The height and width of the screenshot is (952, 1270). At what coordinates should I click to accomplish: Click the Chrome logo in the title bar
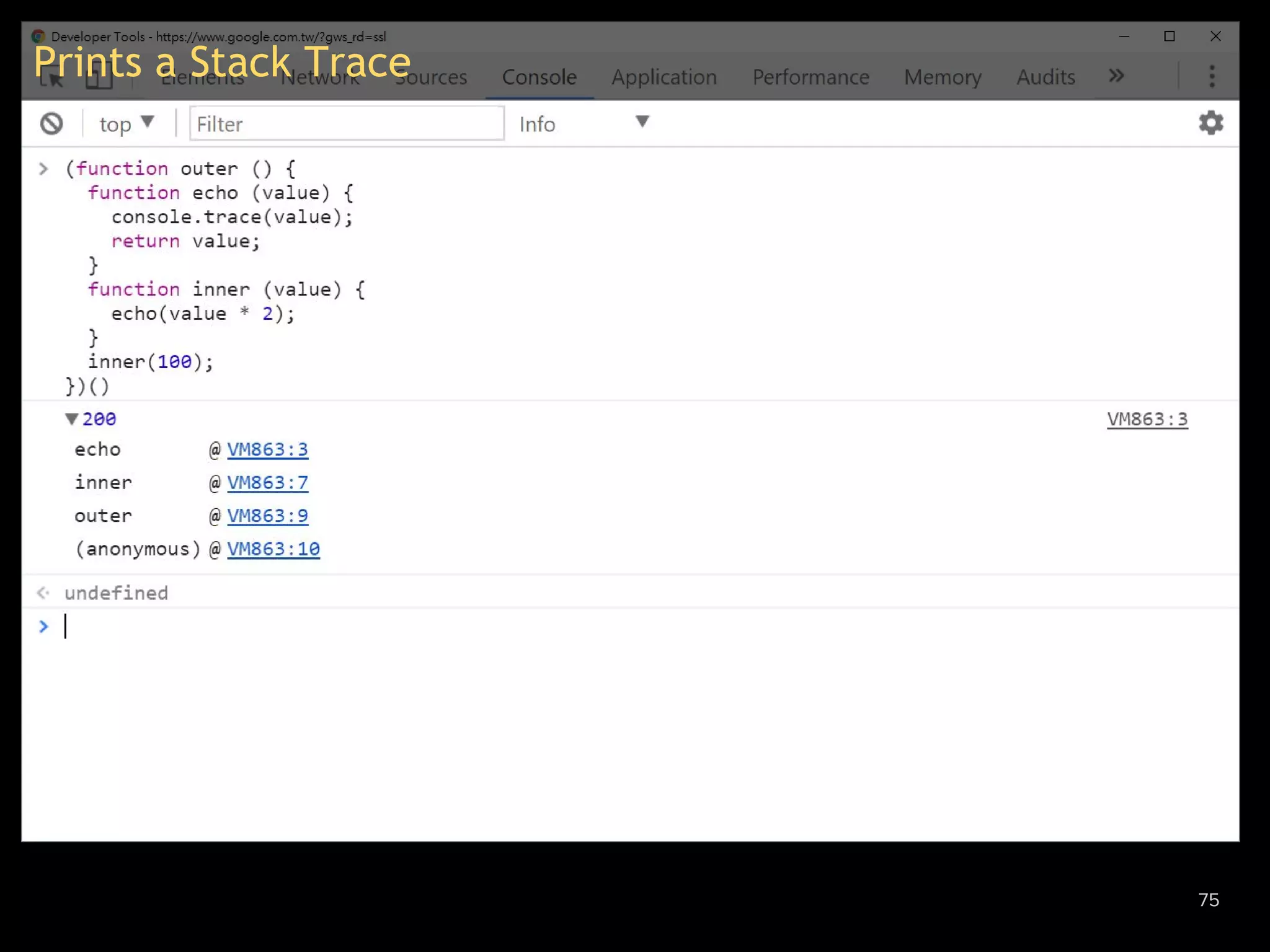[38, 36]
